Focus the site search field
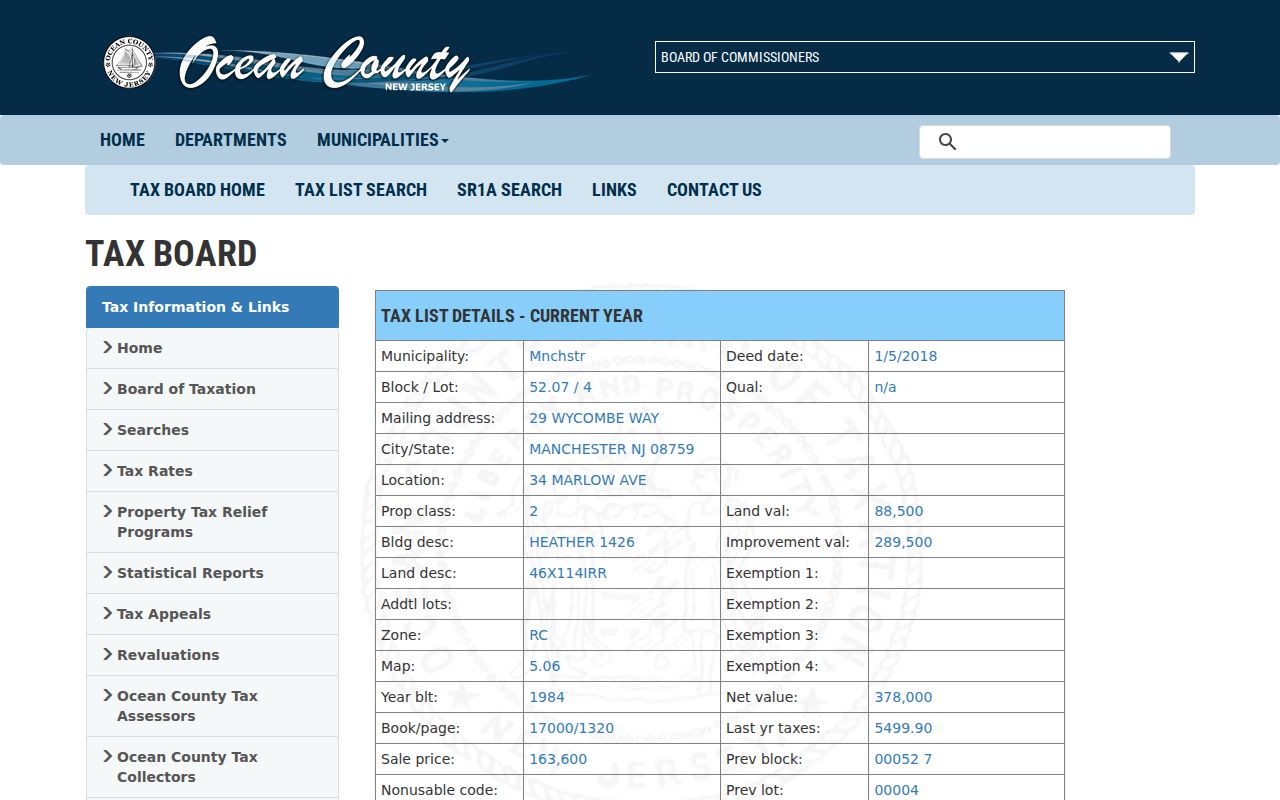The image size is (1280, 800). (x=1045, y=142)
